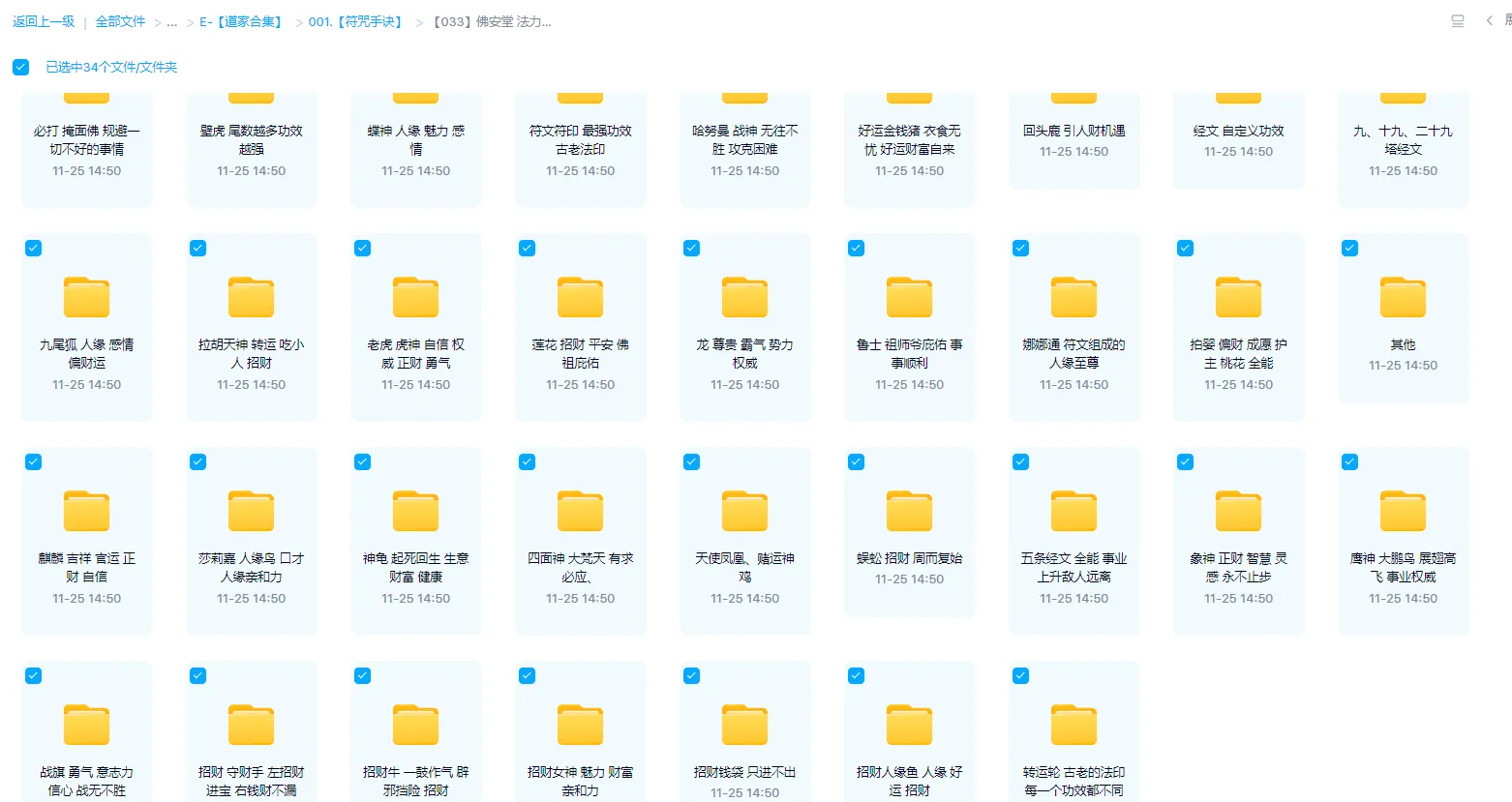Open the 莎莉嘉 人缘鸟 folder icon

coord(252,511)
